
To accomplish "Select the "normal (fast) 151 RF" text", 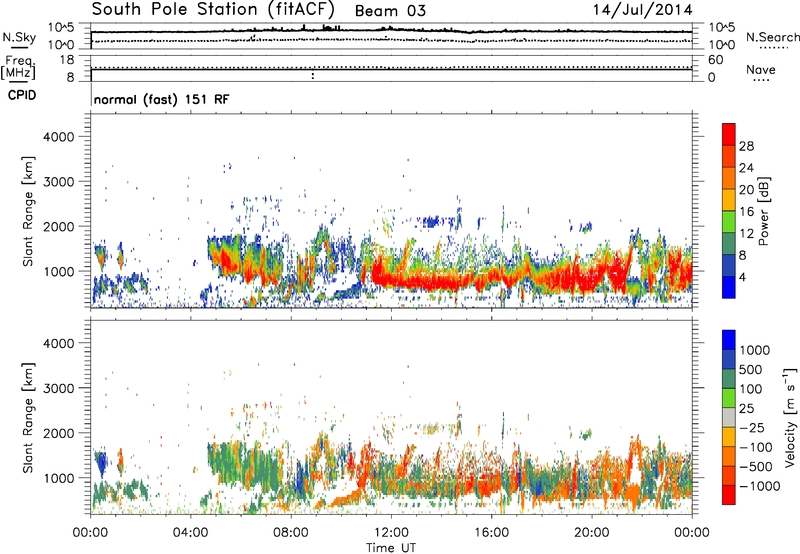I will 161,99.
